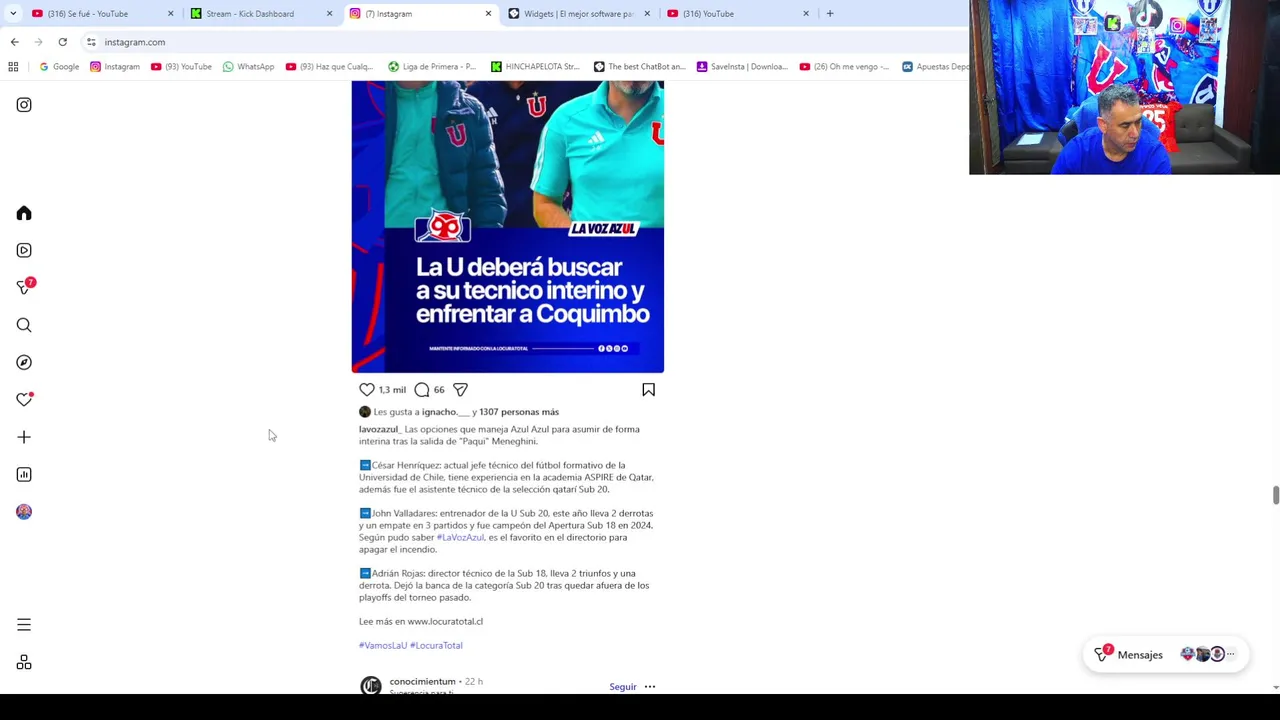Open the Mensajes floating panel
Screen dimensions: 1280x720
[x=1166, y=654]
